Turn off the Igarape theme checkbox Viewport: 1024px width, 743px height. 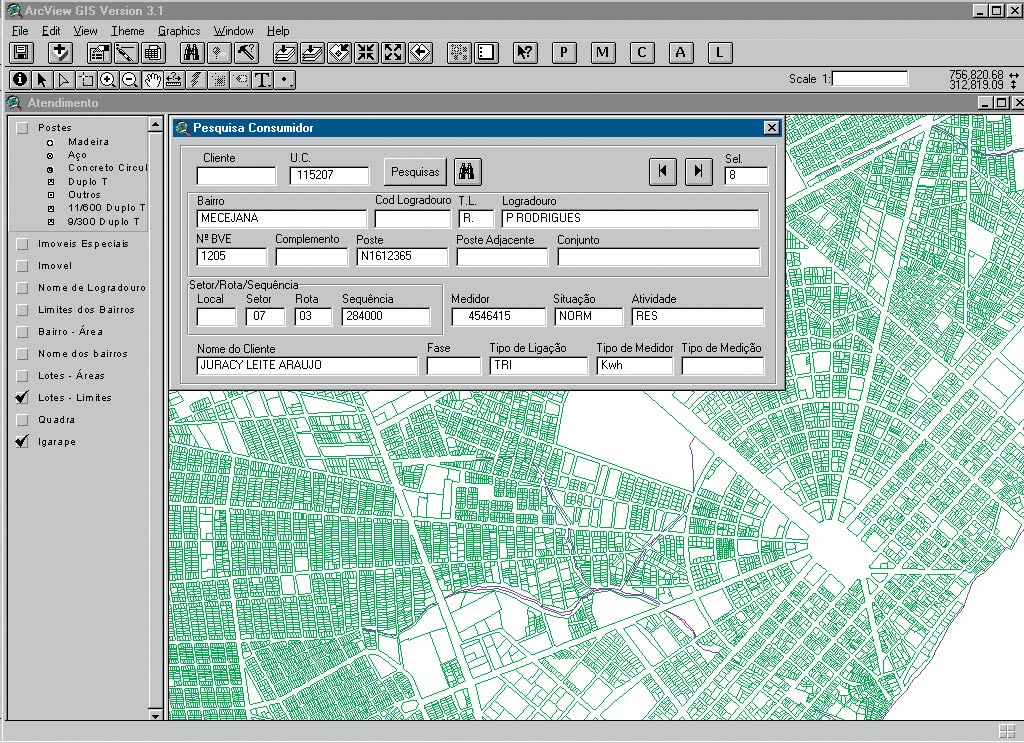pos(22,442)
